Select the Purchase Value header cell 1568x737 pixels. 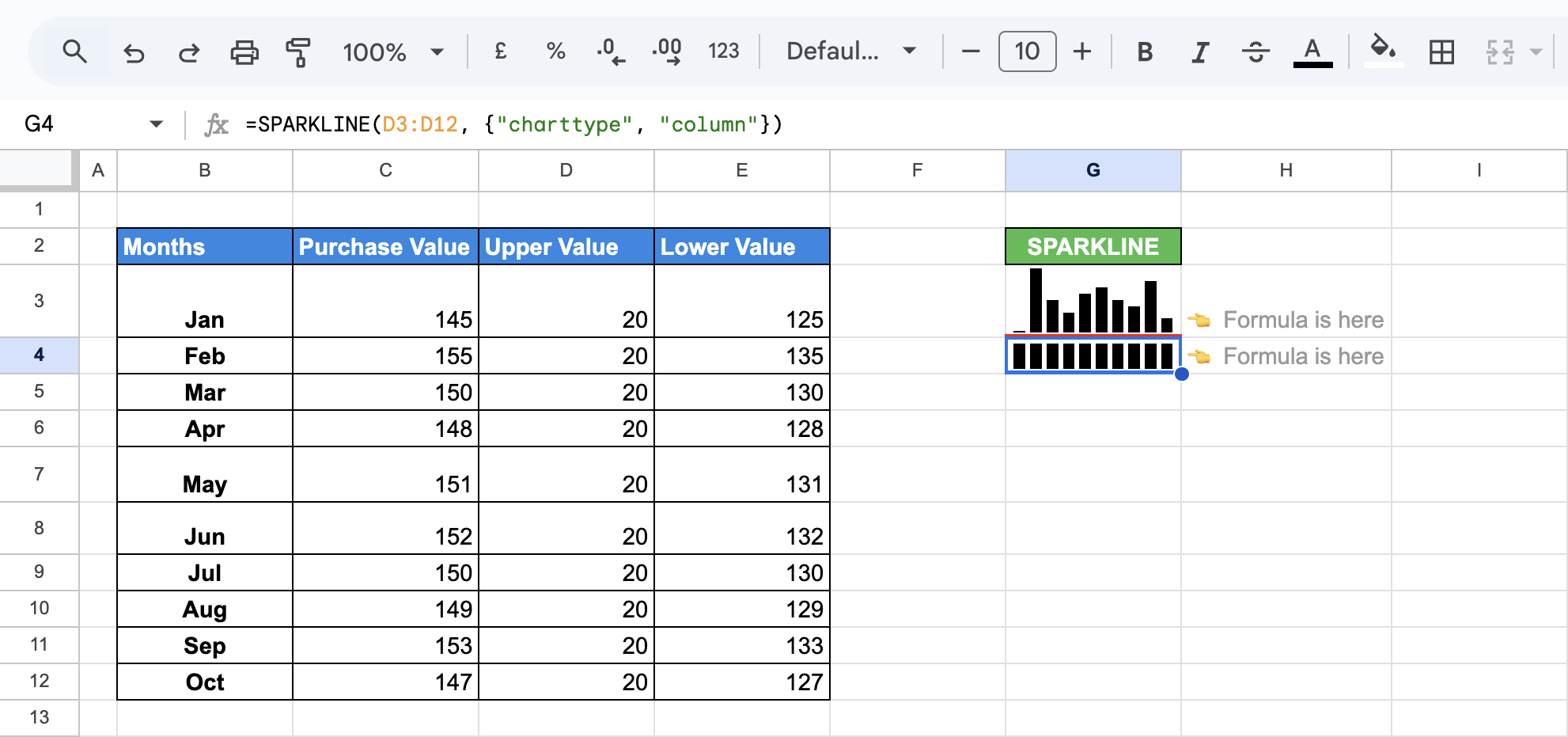pyautogui.click(x=385, y=246)
